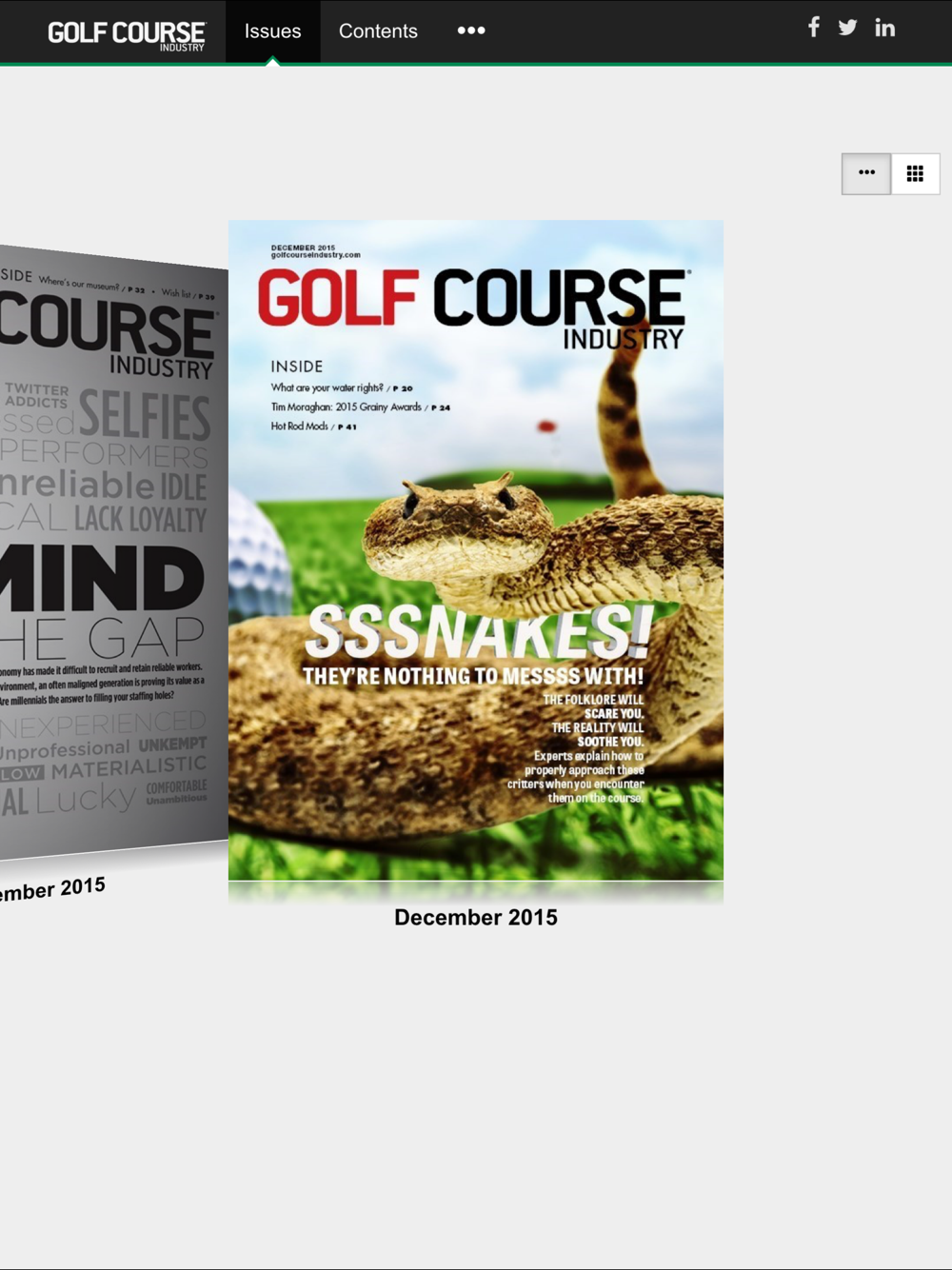952x1270 pixels.
Task: Click the partially visible November 2015 label
Action: click(x=52, y=889)
